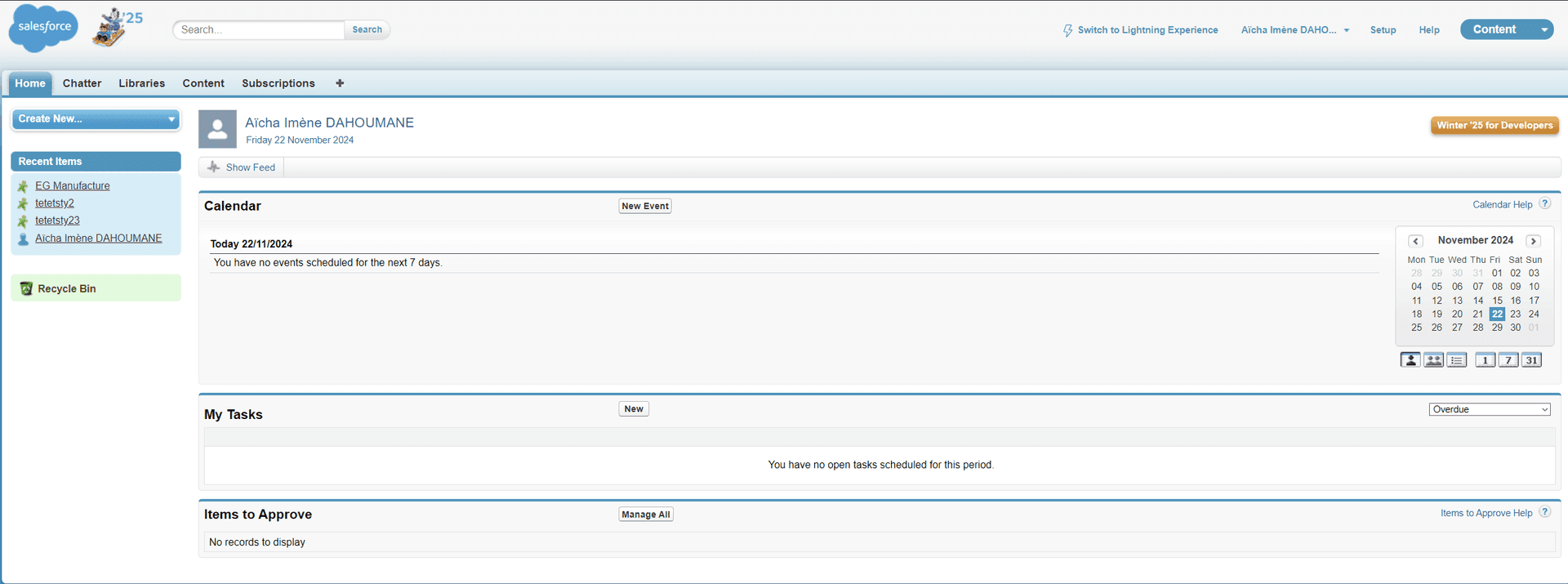Switch to calendar list view
1568x584 pixels.
[x=1457, y=360]
